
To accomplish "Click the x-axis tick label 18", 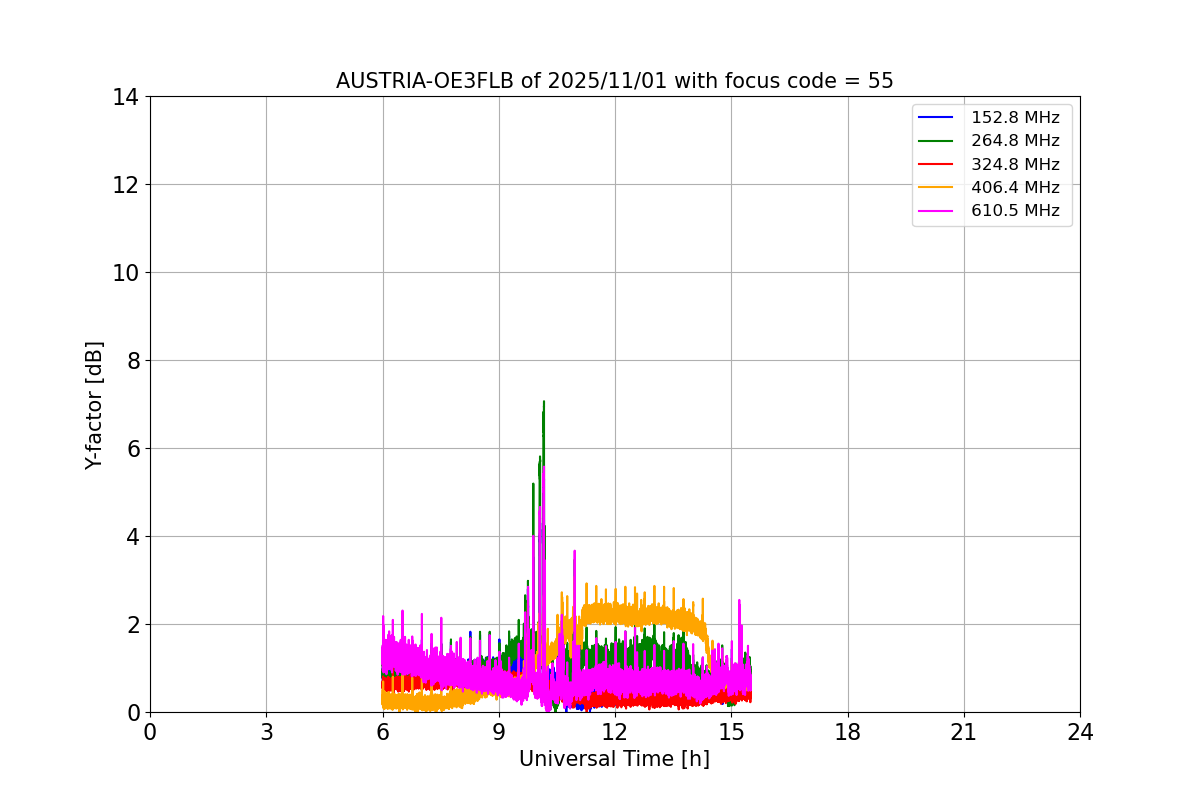I will tap(847, 732).
